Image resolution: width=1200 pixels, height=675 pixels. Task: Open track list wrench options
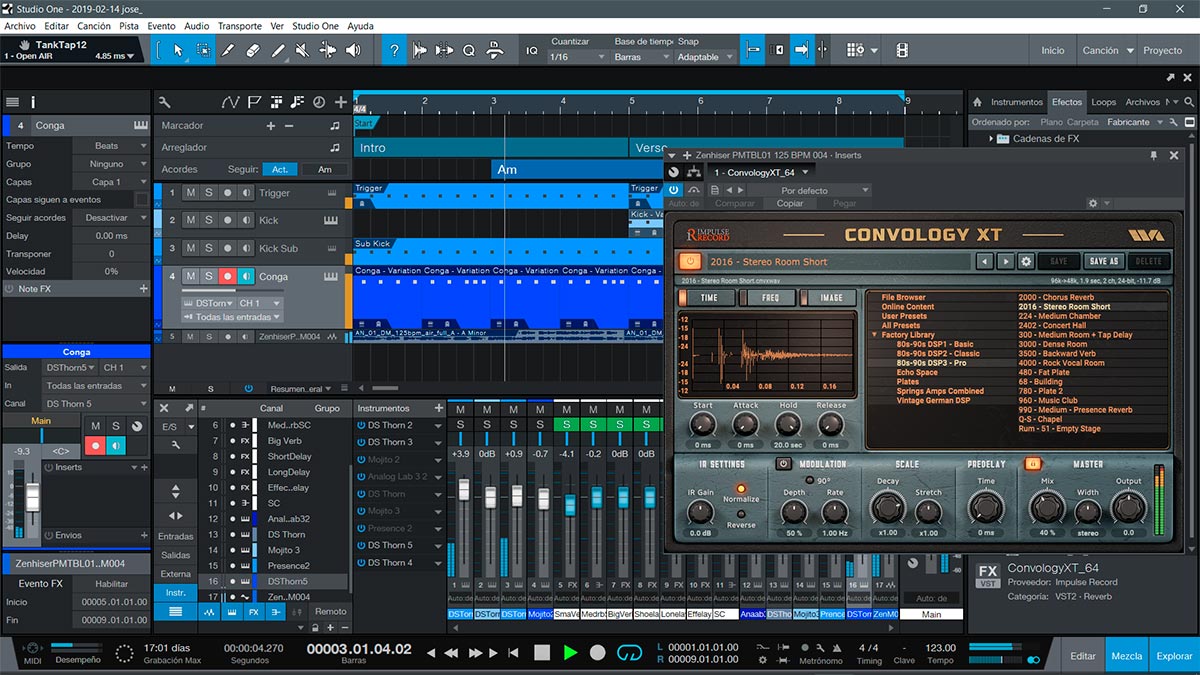165,102
